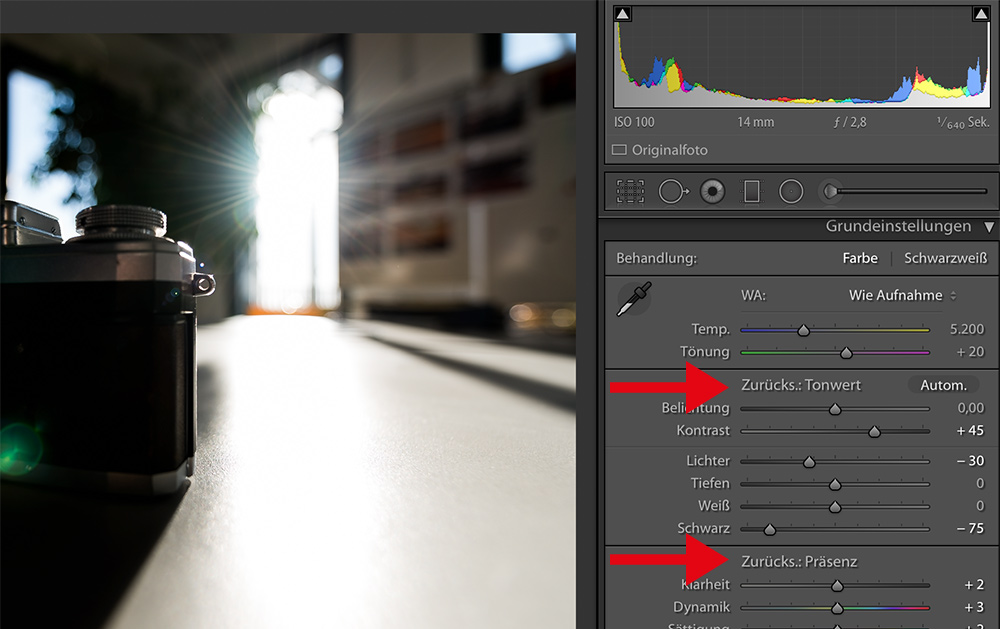Click 'Zurücks.: Tonwert' to reset tone
This screenshot has height=629, width=1000.
[800, 385]
